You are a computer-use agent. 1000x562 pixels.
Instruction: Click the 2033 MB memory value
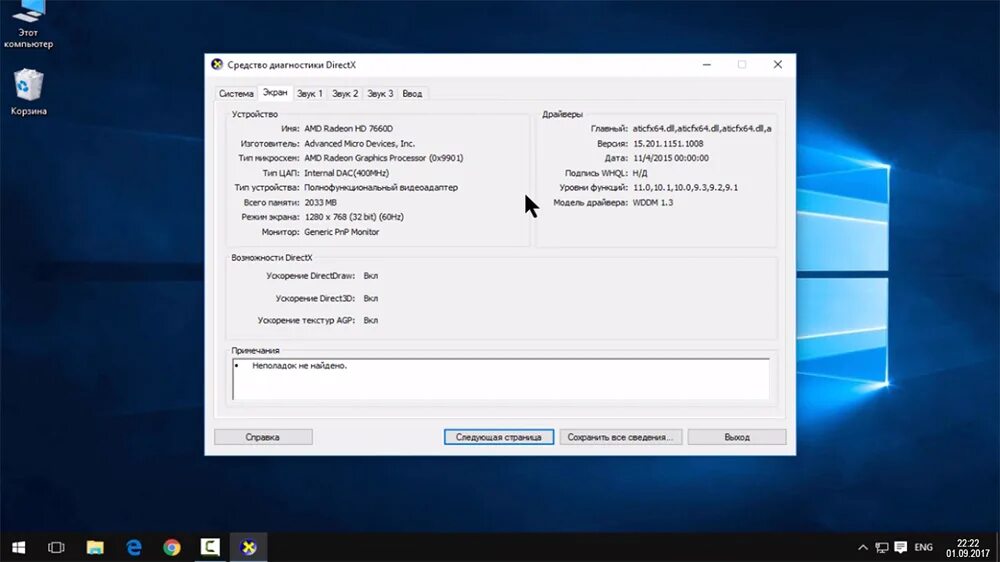pos(320,202)
